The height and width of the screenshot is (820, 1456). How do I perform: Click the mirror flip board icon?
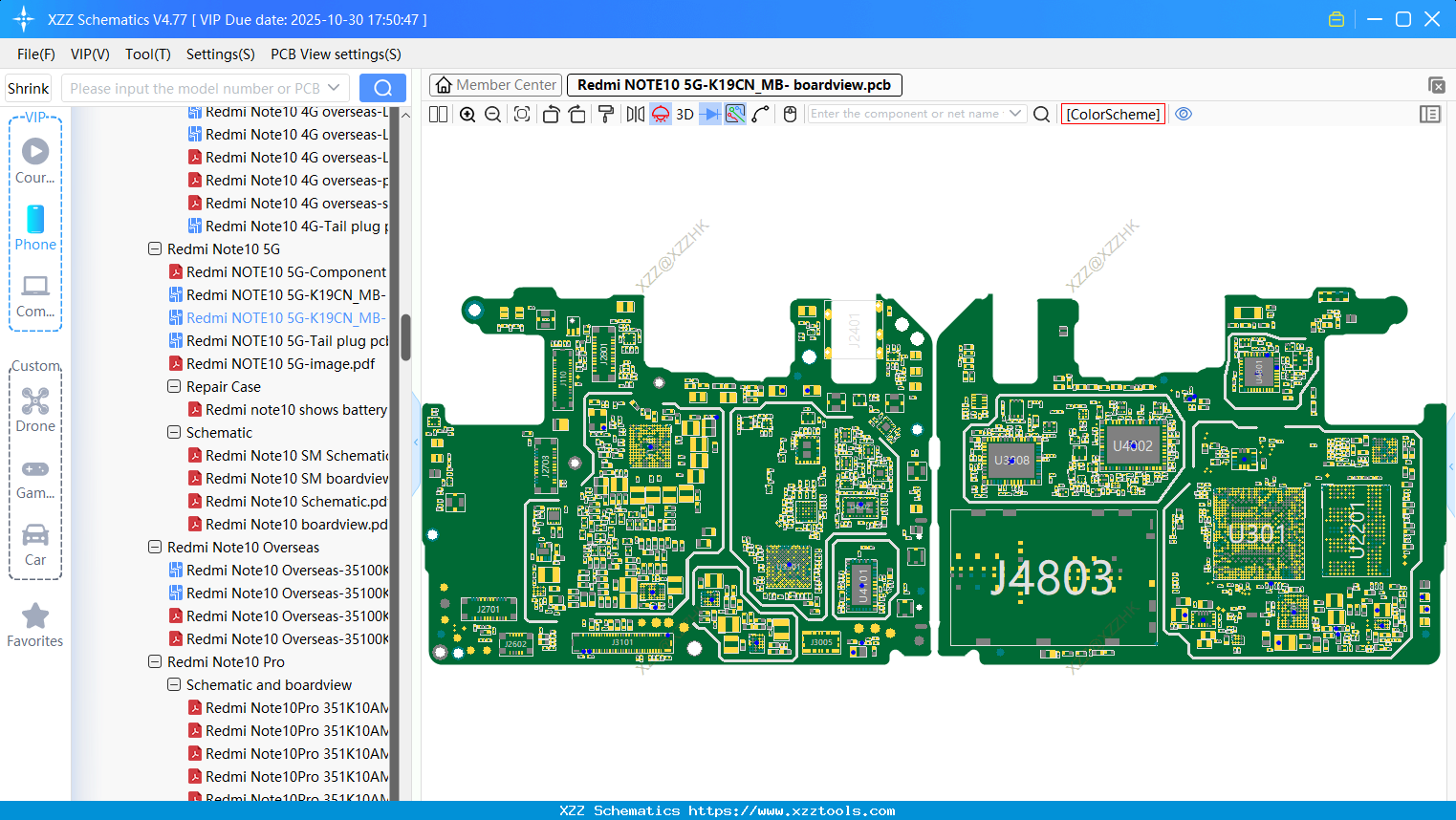[x=635, y=115]
